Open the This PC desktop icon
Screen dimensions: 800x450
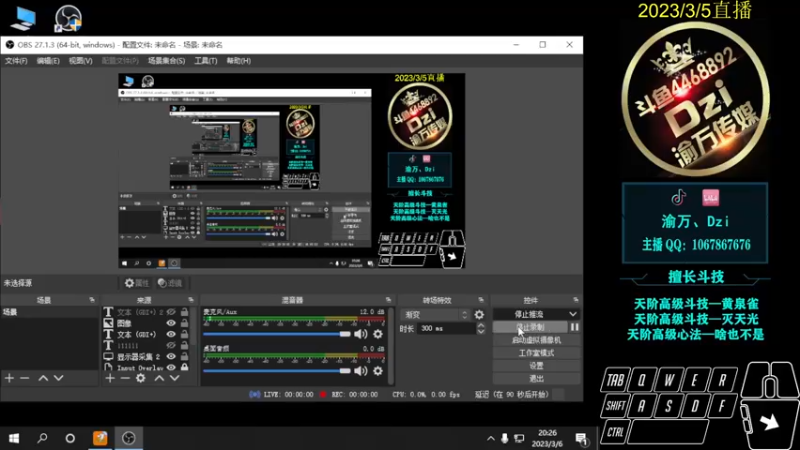pyautogui.click(x=23, y=18)
